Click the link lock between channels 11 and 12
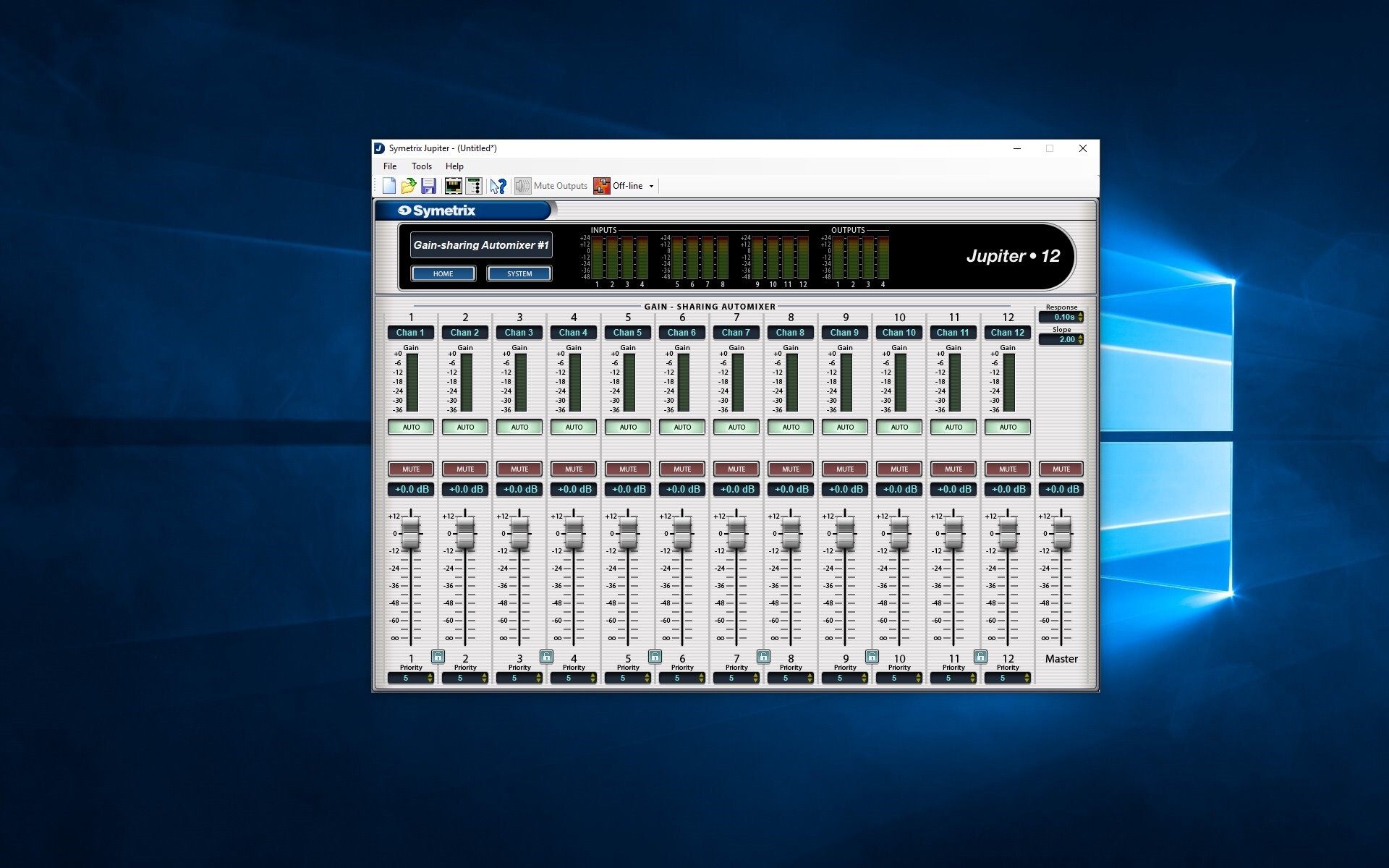The height and width of the screenshot is (868, 1389). 980,656
